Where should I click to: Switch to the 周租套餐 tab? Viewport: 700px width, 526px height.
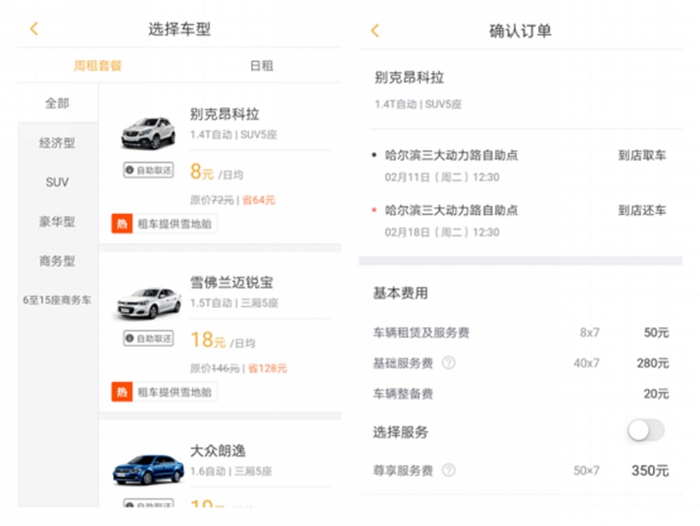tap(98, 66)
